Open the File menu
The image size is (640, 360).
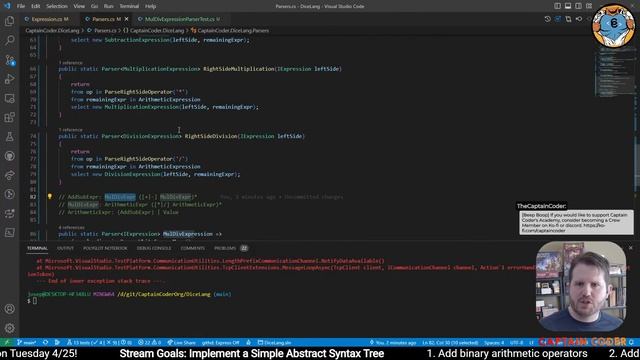[x=21, y=6]
